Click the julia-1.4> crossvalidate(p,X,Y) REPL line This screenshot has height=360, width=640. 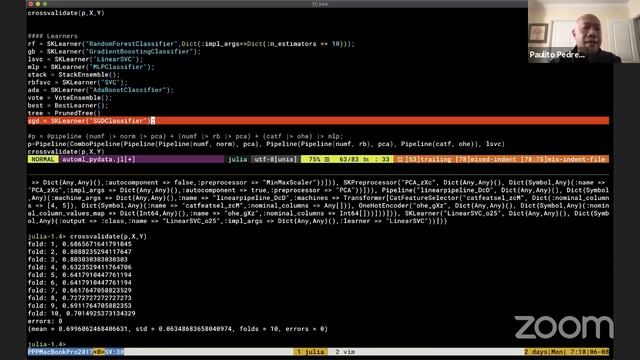(x=87, y=236)
